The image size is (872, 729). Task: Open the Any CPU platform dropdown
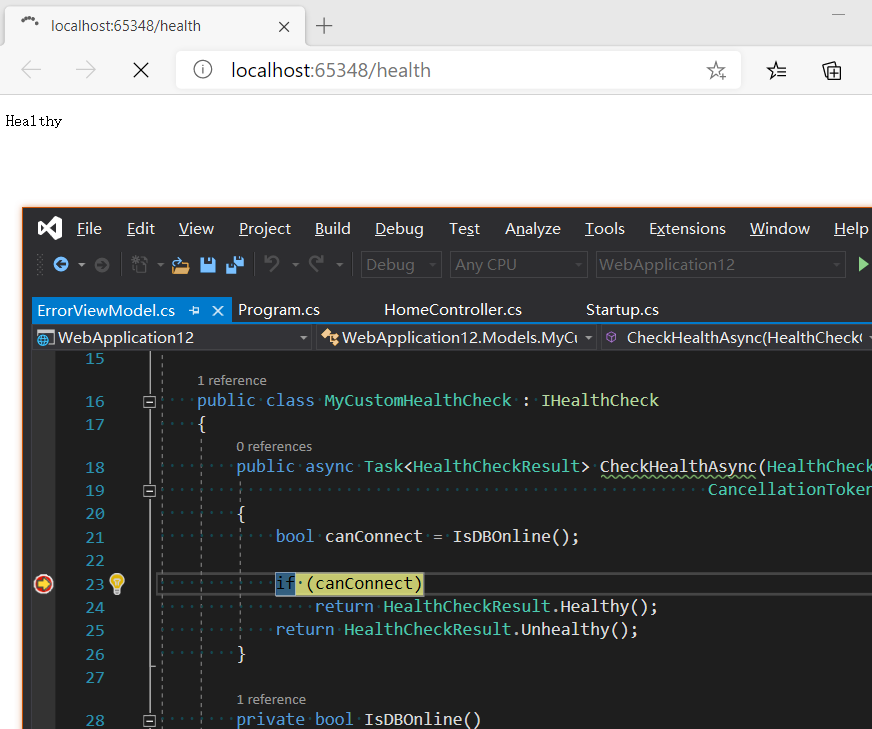click(x=519, y=265)
